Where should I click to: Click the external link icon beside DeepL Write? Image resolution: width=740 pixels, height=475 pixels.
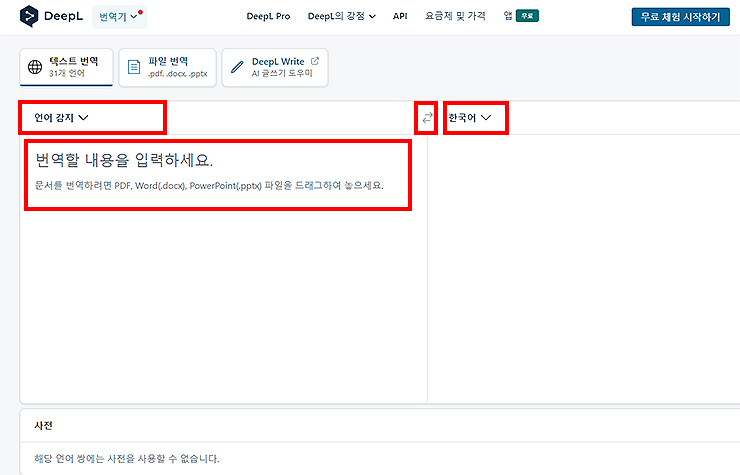point(315,61)
